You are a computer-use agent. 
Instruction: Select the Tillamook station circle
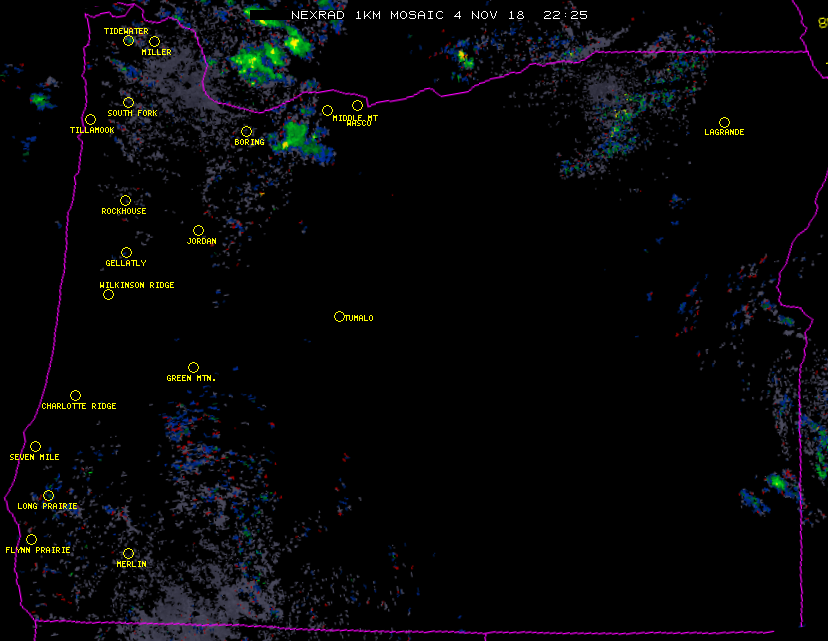90,120
